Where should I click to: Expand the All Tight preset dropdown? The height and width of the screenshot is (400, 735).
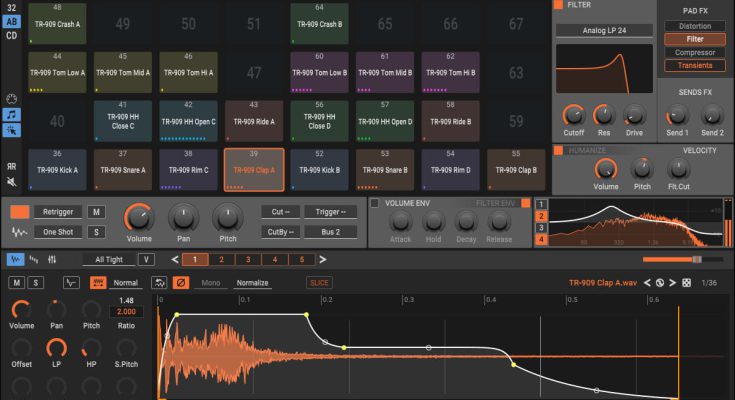coord(108,260)
